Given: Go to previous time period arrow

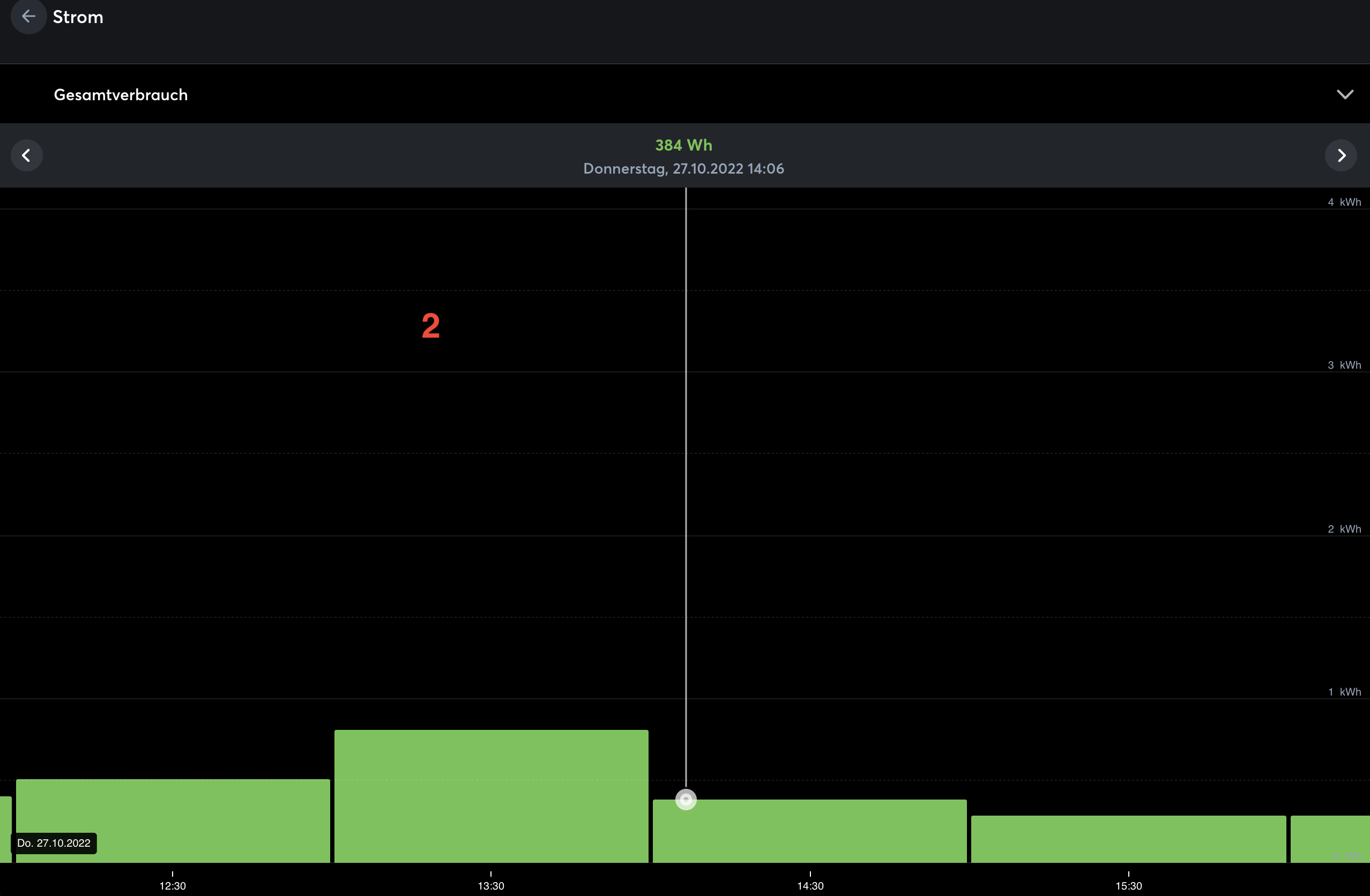Looking at the screenshot, I should (x=26, y=155).
